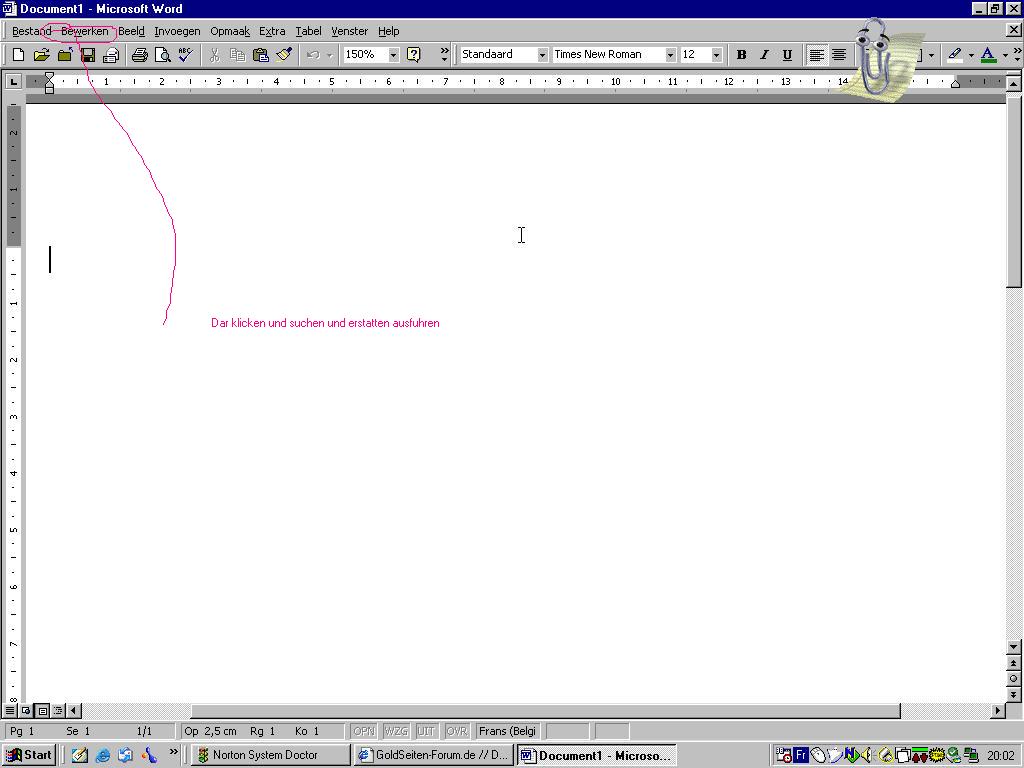Click Frans (Belgi language in status bar

tap(507, 731)
